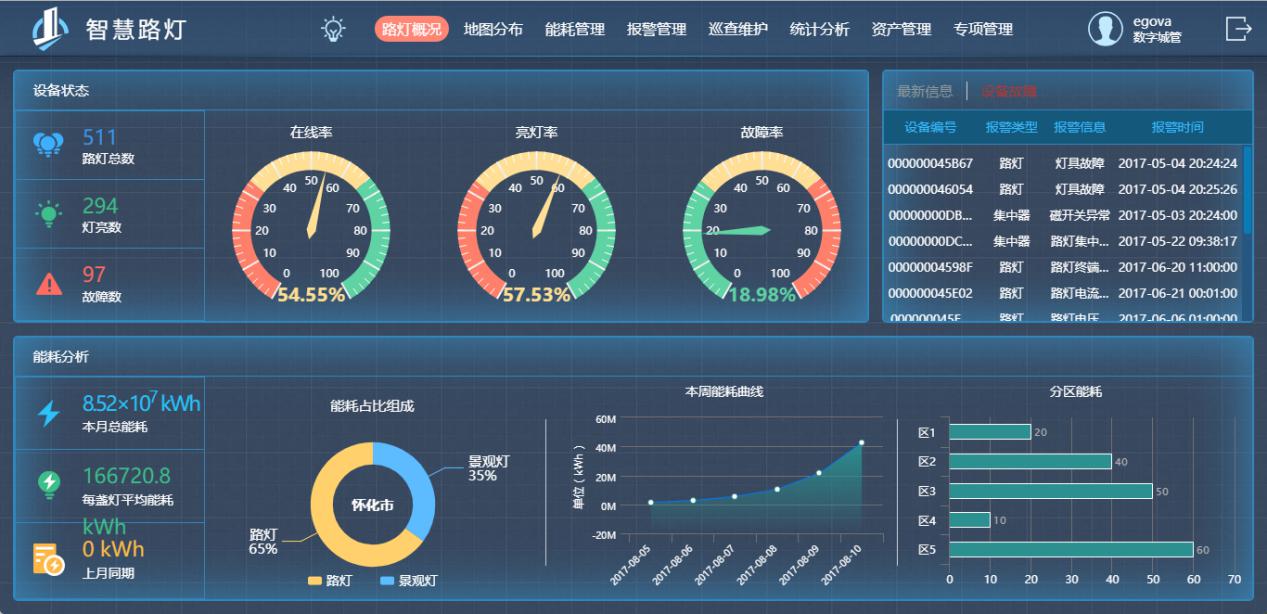Click the red 故障数 warning triangle icon
Viewport: 1267px width, 614px height.
click(x=48, y=284)
